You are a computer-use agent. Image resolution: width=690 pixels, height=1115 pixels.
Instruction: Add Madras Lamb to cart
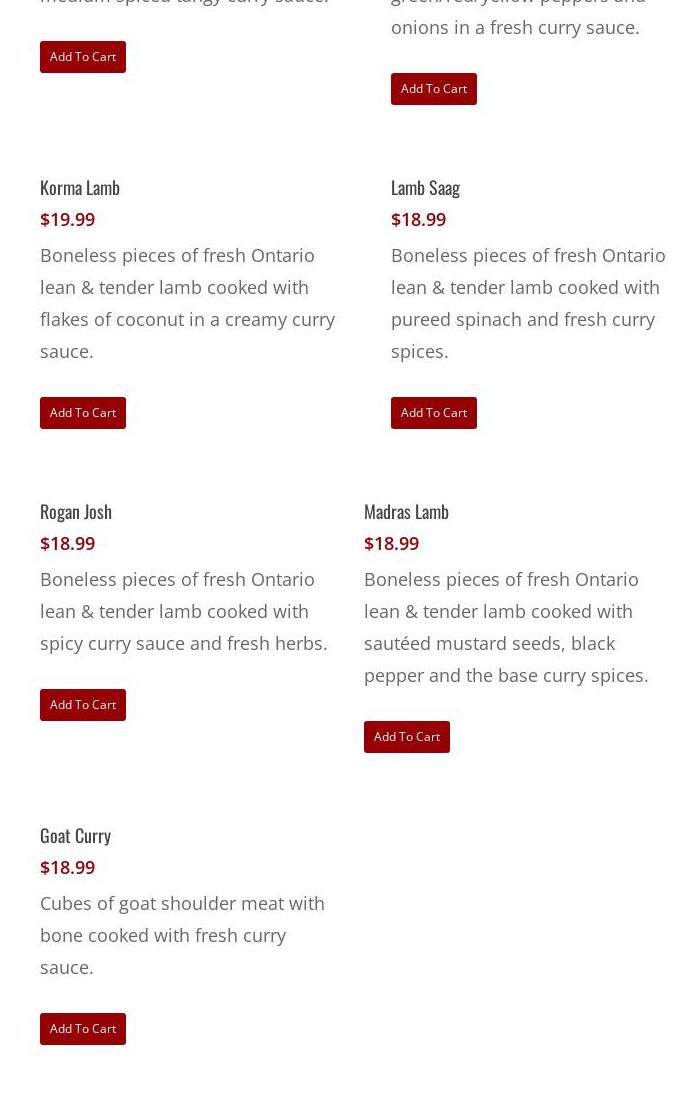click(x=406, y=737)
